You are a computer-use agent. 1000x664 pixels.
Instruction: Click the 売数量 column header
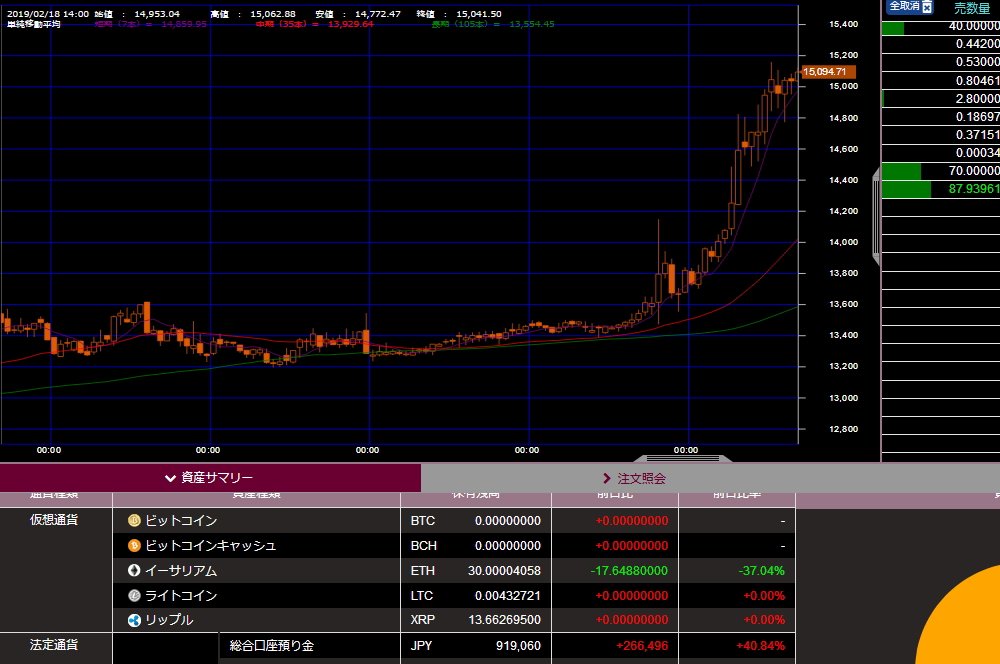point(972,8)
